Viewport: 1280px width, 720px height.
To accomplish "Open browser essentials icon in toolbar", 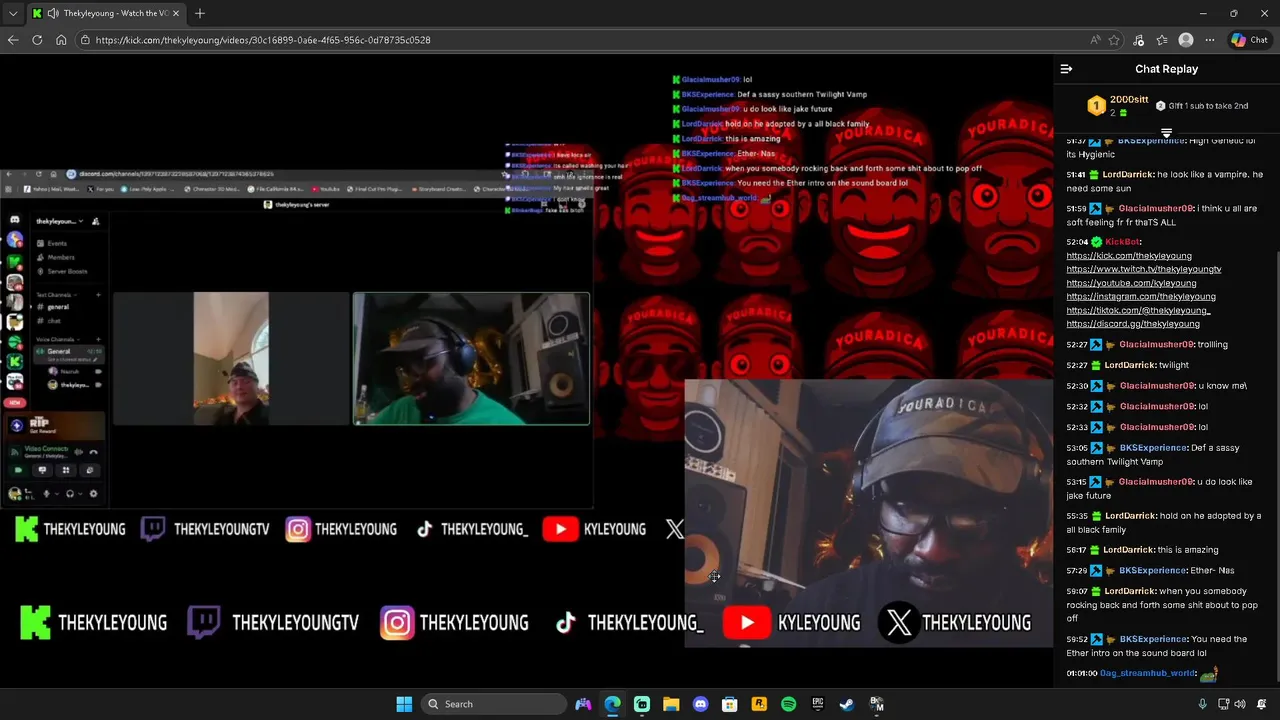I will point(1139,40).
